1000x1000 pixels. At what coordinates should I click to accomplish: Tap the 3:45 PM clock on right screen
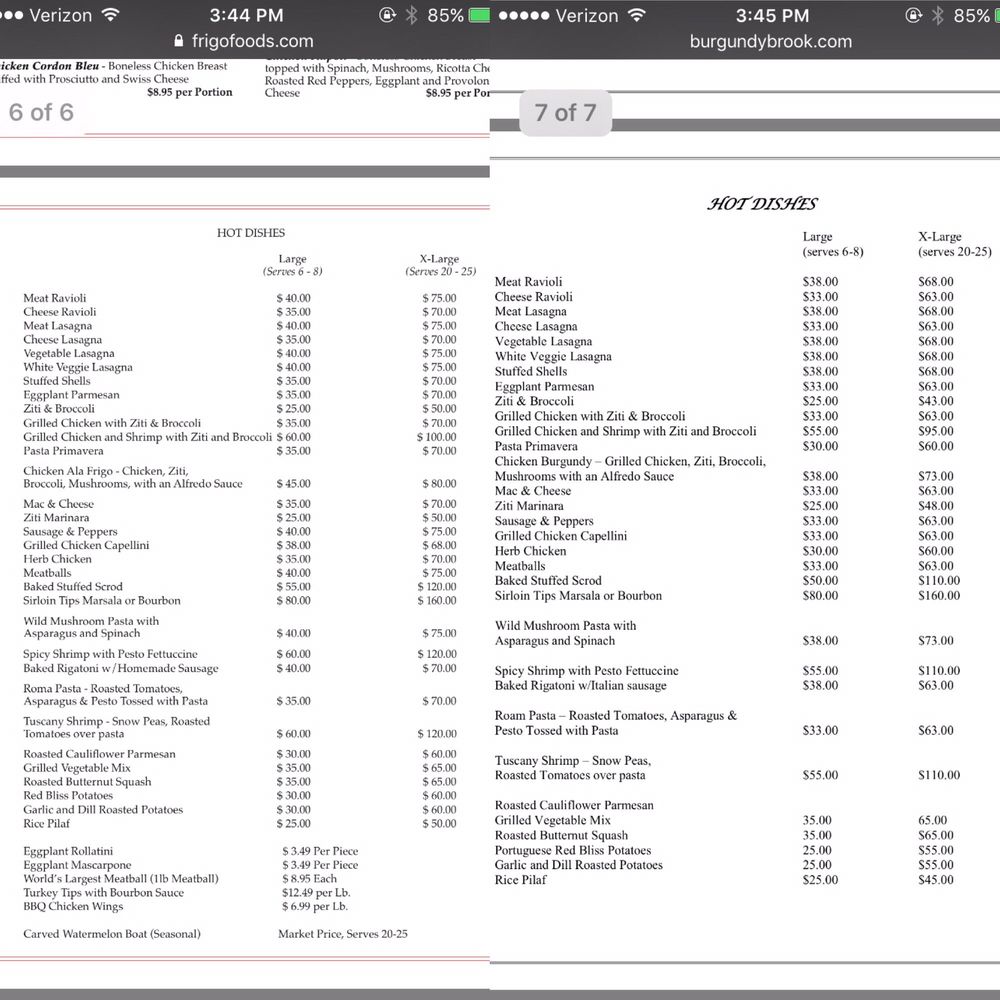click(772, 16)
